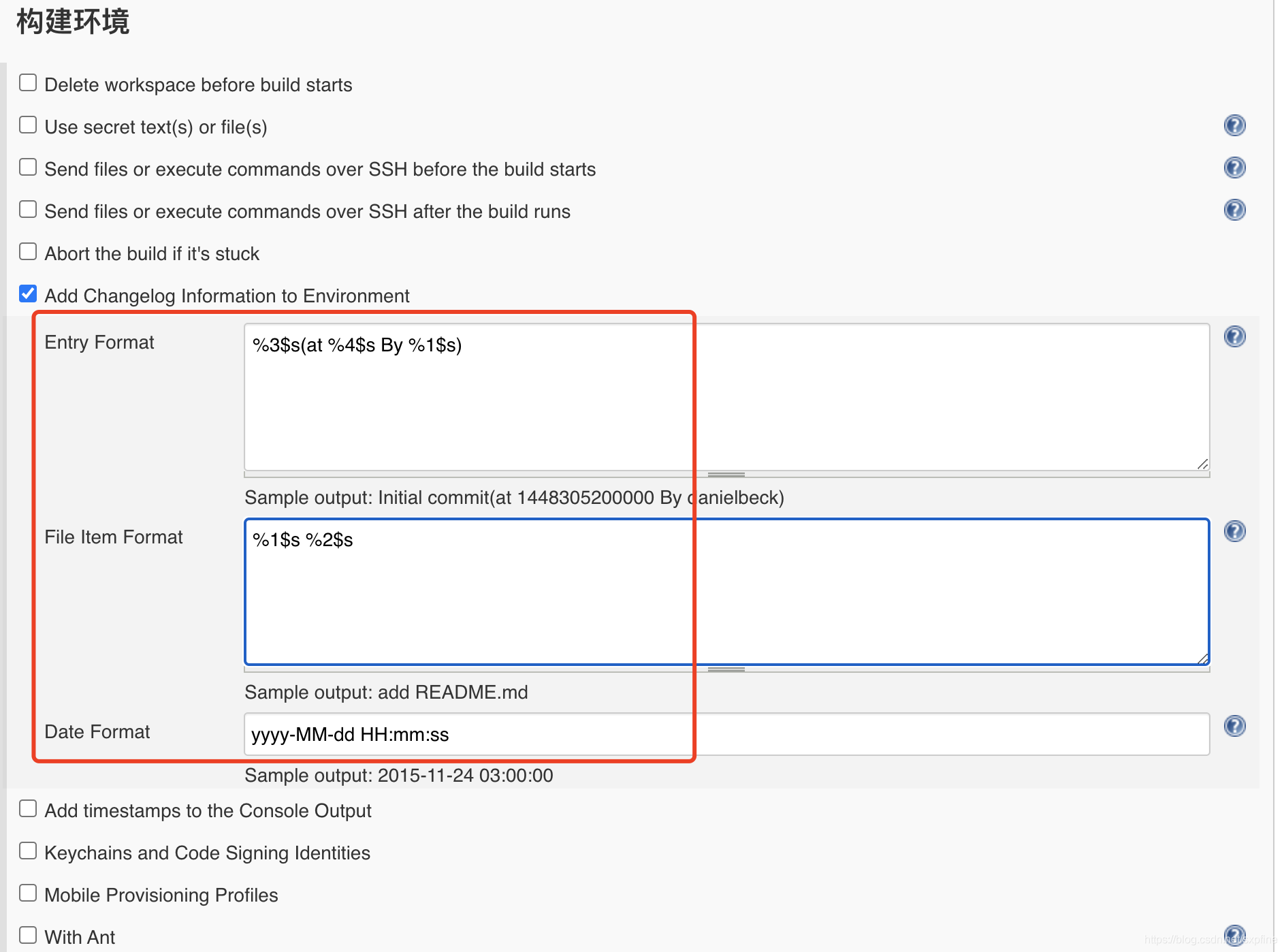This screenshot has height=952, width=1284.
Task: Check the With Ant option
Action: click(x=28, y=936)
